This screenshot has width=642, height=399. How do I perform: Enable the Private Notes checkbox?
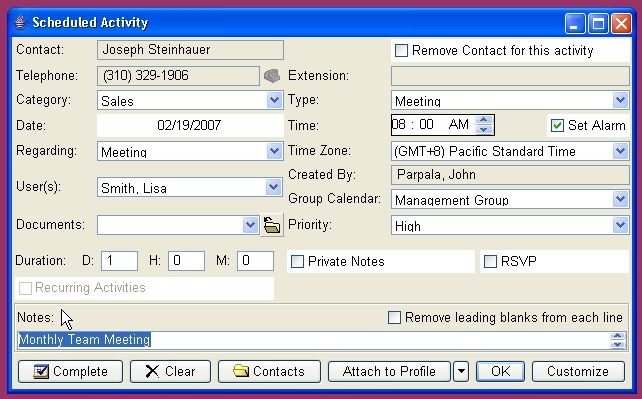pyautogui.click(x=297, y=261)
